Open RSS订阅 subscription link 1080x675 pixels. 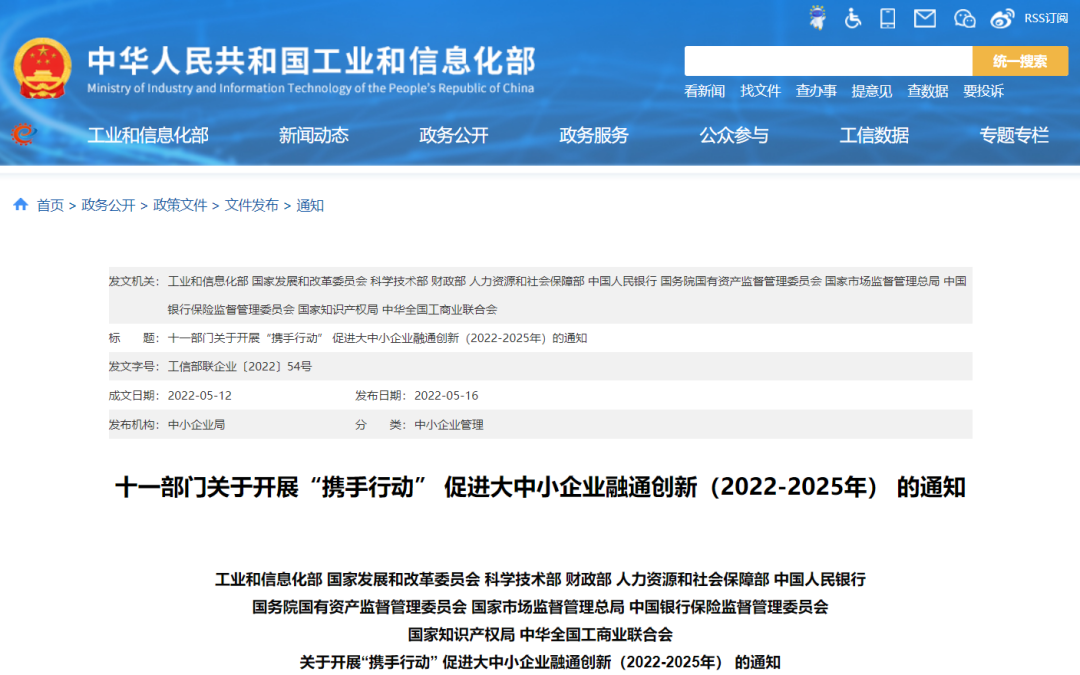pos(1046,18)
